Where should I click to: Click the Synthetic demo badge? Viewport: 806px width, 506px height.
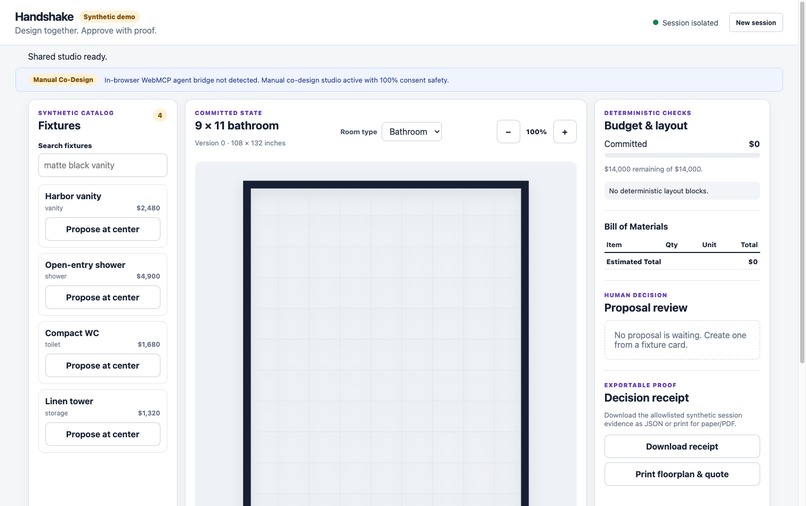tap(109, 17)
